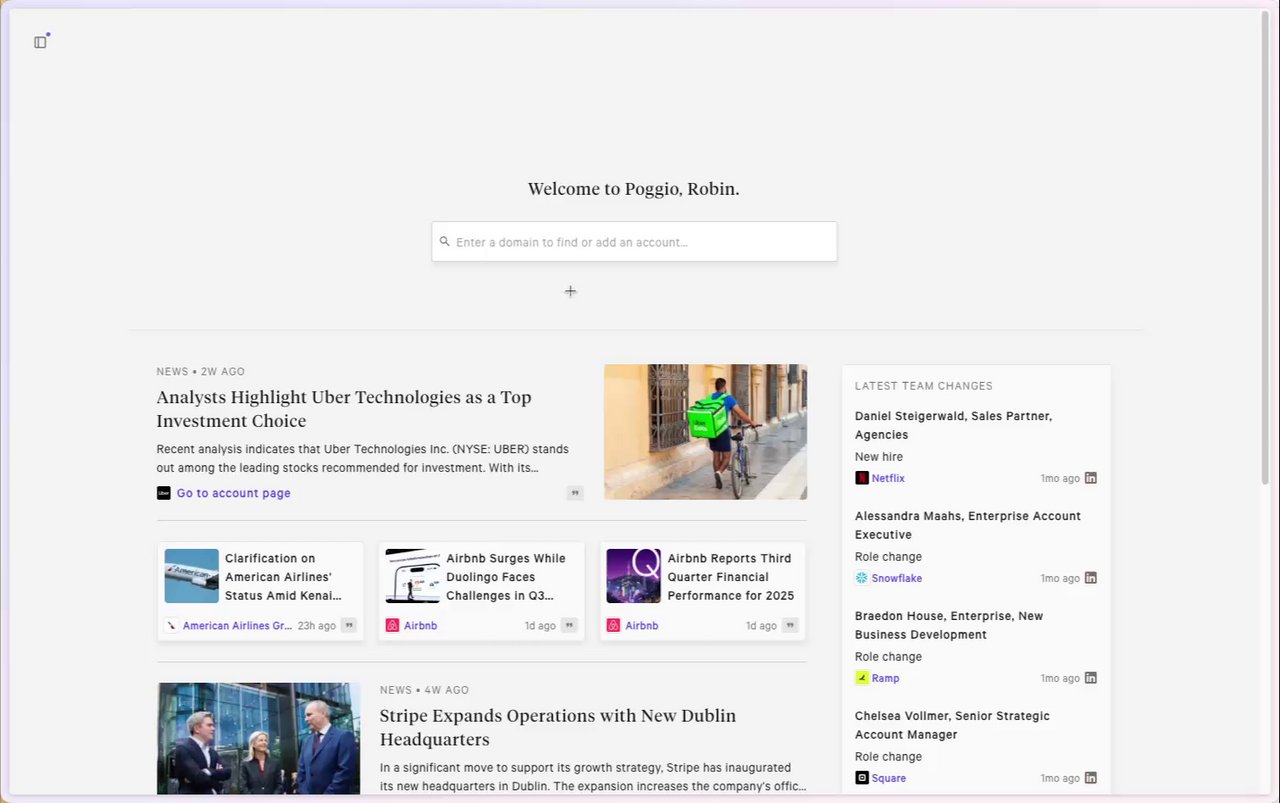
Task: Click Stripe article summary text
Action: 593,777
